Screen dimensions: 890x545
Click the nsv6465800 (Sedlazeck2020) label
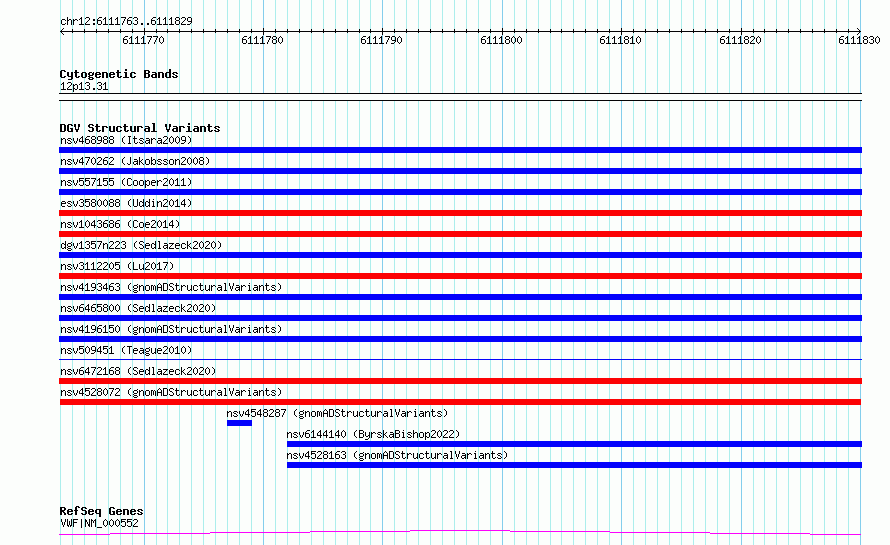coord(138,308)
